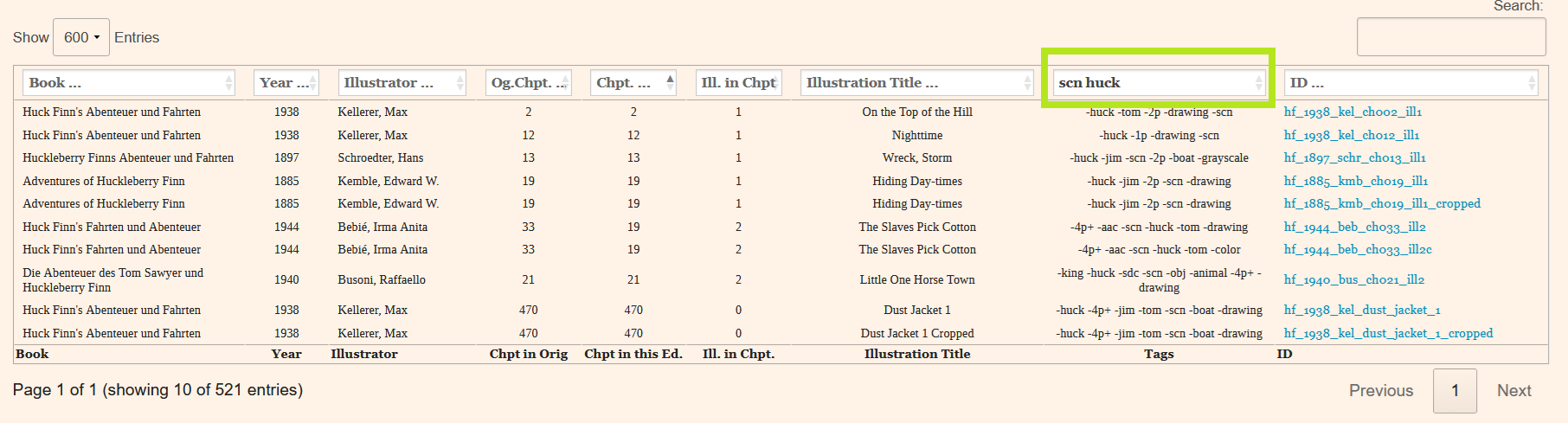Sort by Illustration Title column arrows
The width and height of the screenshot is (1568, 423).
(x=1028, y=83)
